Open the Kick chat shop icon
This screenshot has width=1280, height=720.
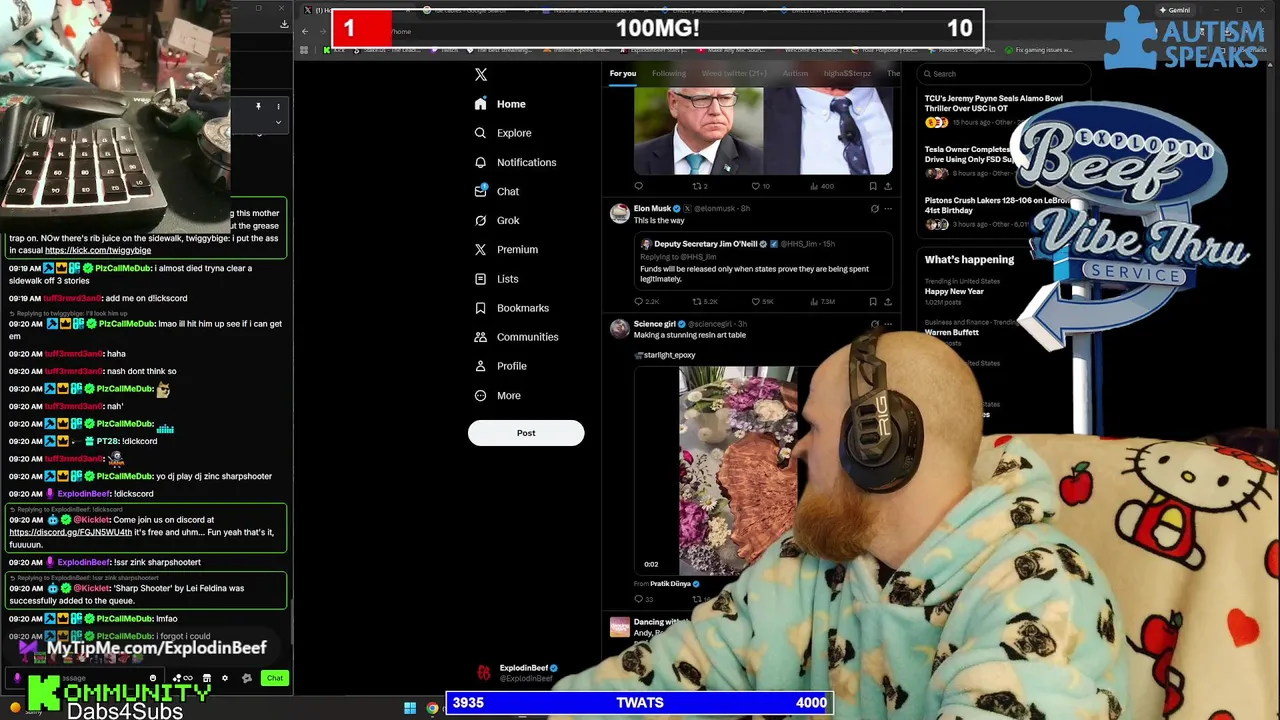coord(206,678)
